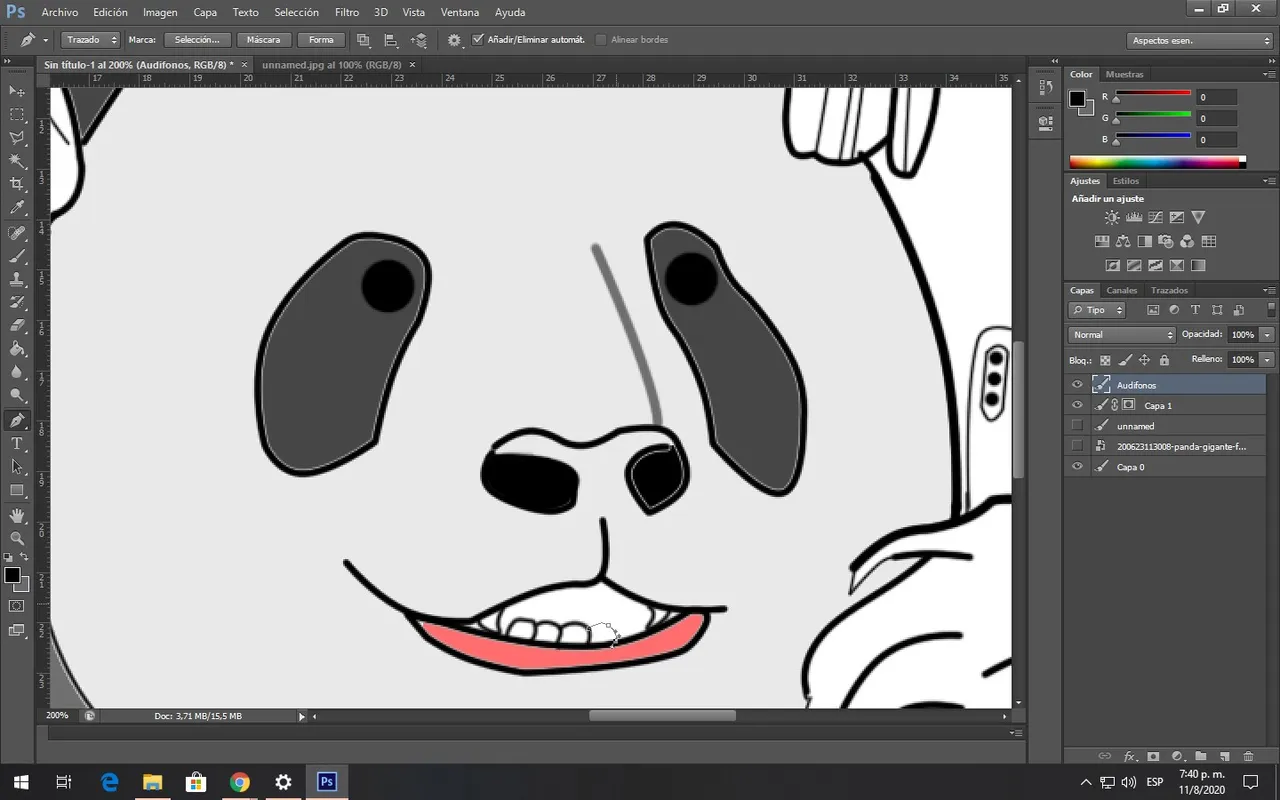Add a Curves adjustment
This screenshot has width=1280, height=800.
coord(1155,217)
